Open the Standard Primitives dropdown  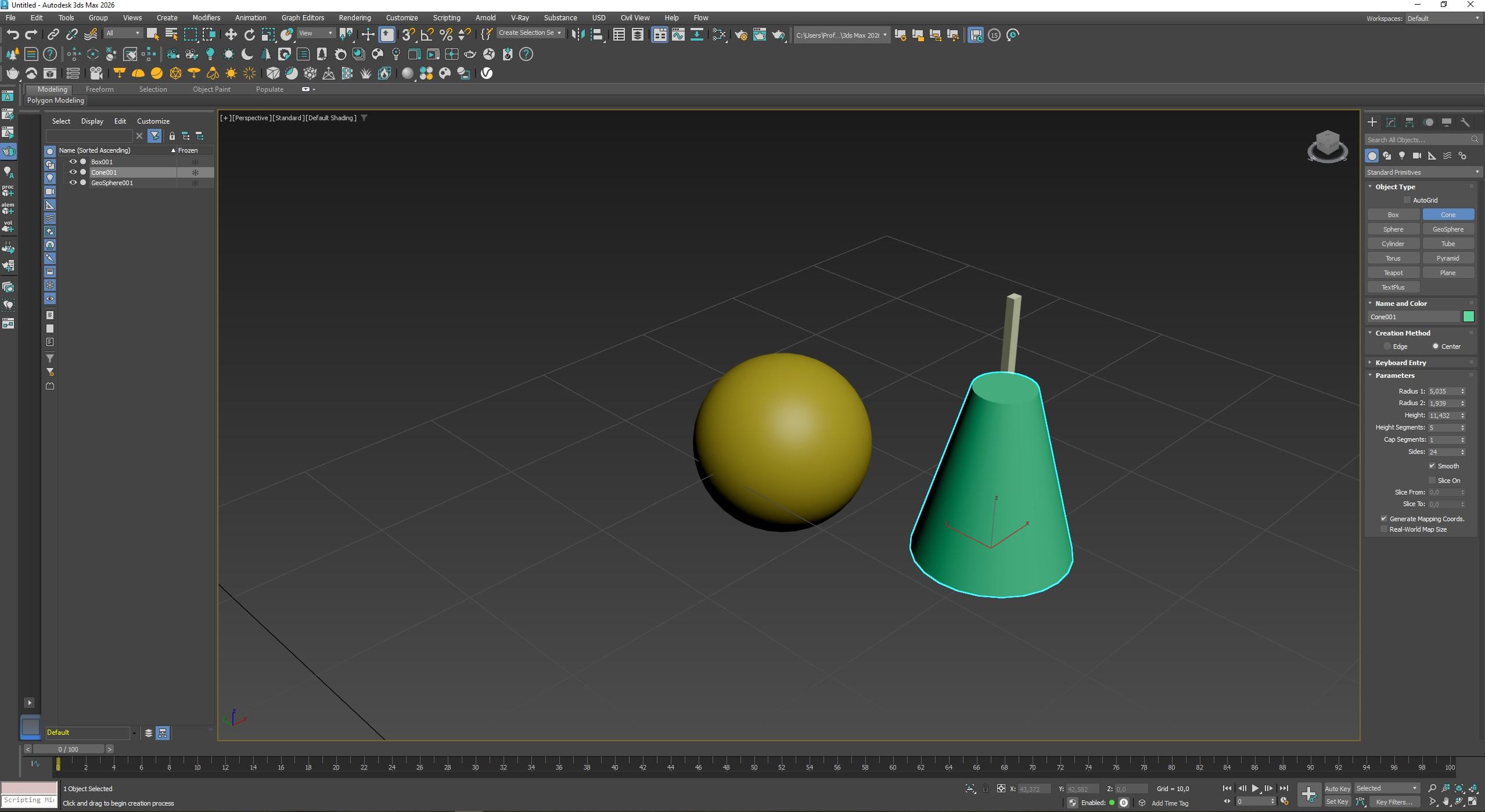pyautogui.click(x=1423, y=172)
